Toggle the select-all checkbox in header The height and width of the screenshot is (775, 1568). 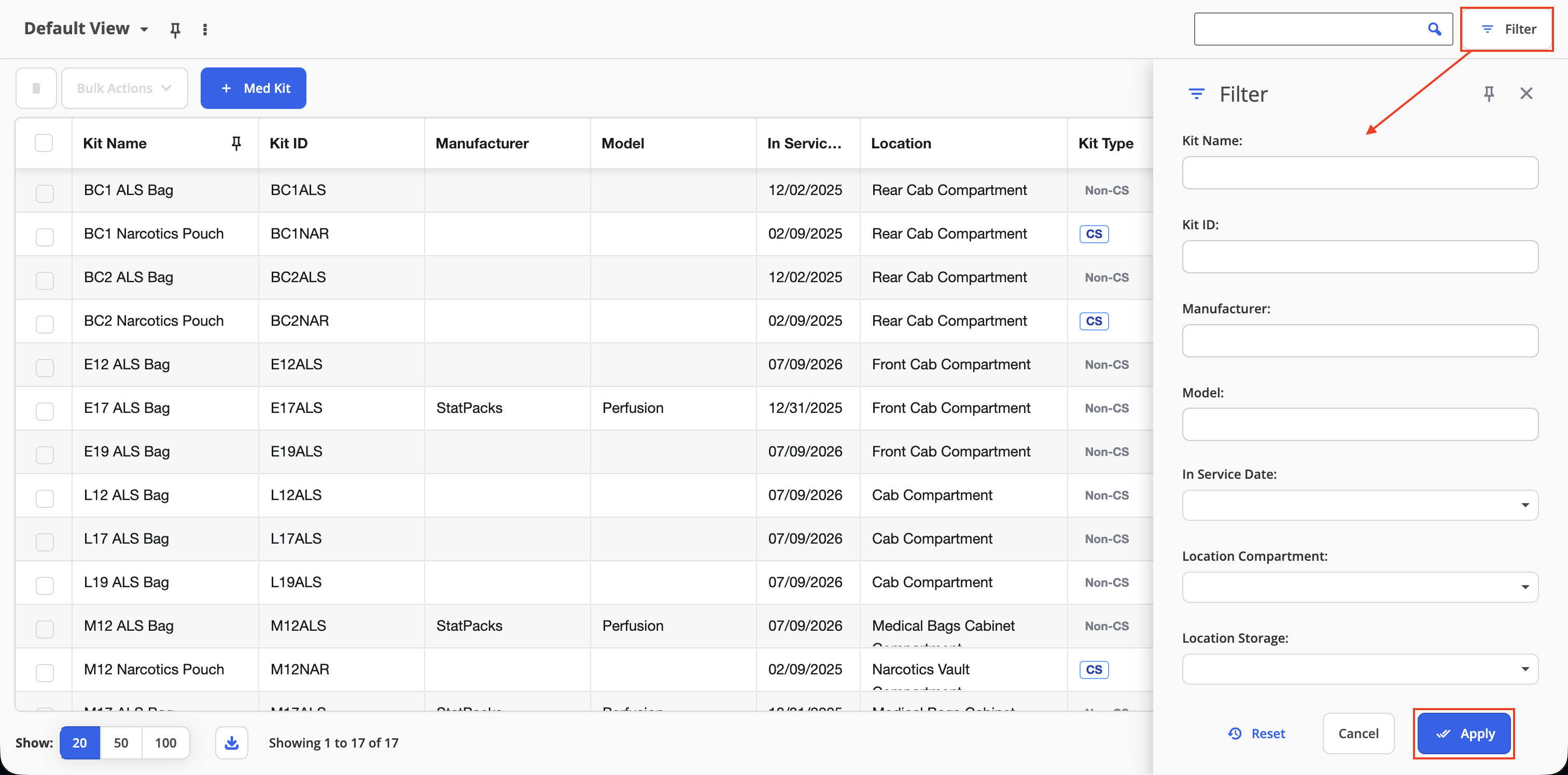pos(44,144)
